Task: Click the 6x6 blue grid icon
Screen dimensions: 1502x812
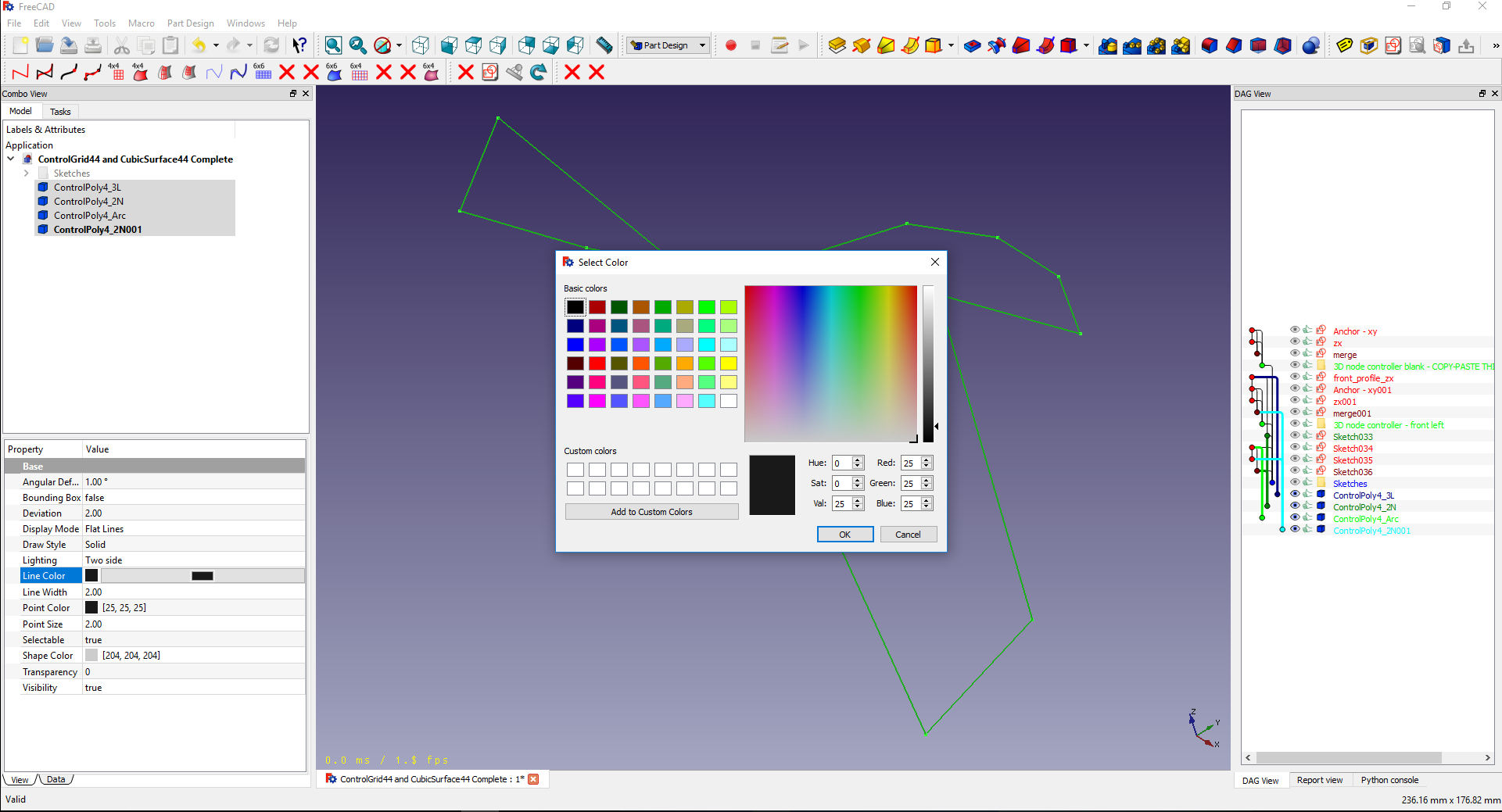Action: 262,72
